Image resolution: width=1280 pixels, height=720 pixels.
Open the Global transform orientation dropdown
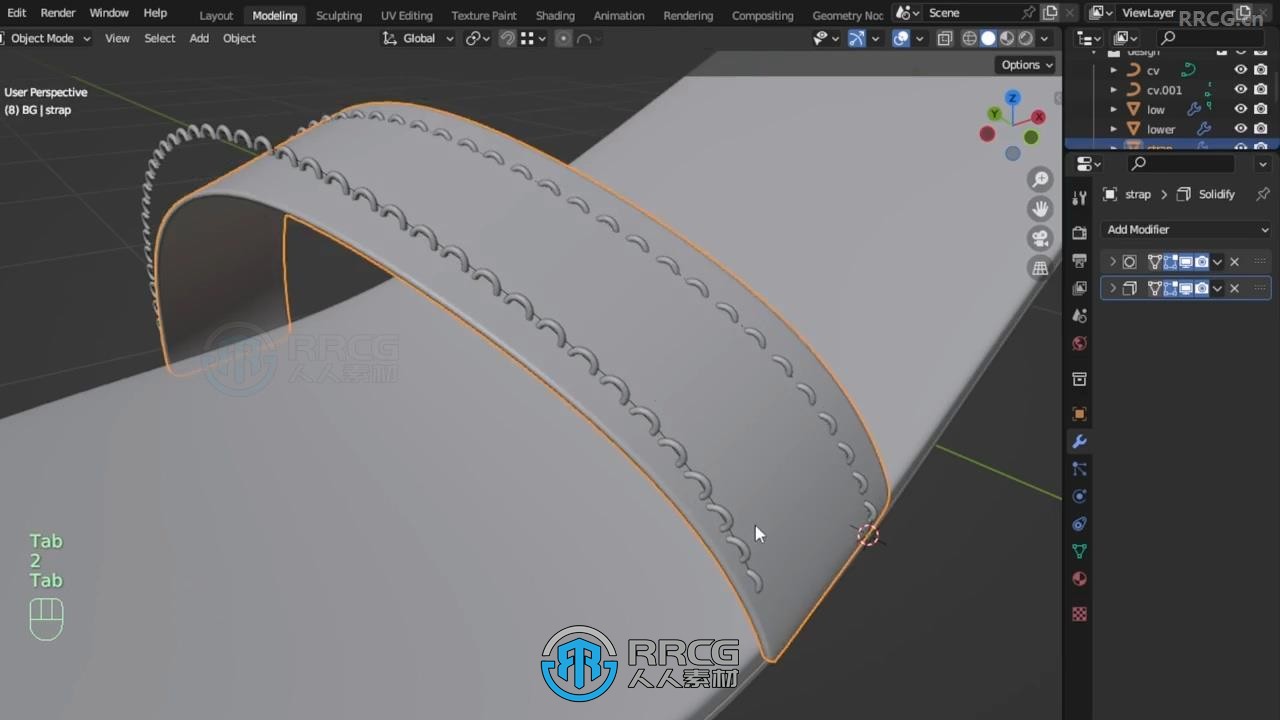tap(418, 38)
